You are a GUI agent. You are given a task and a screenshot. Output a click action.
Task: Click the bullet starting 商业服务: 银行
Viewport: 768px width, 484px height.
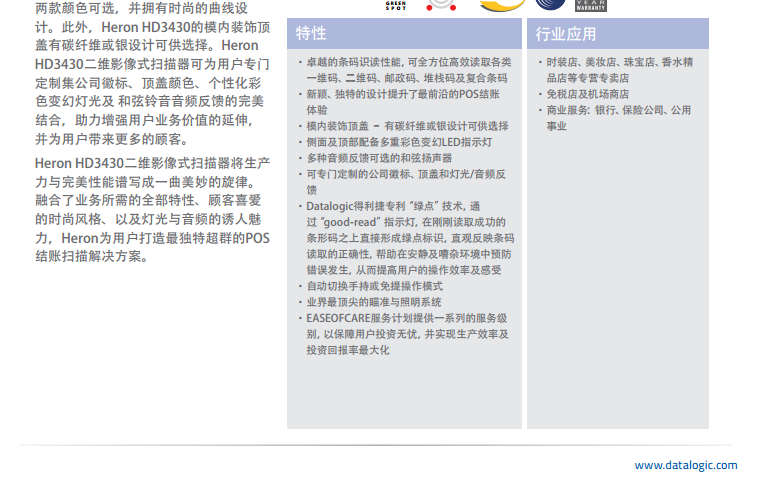(615, 118)
